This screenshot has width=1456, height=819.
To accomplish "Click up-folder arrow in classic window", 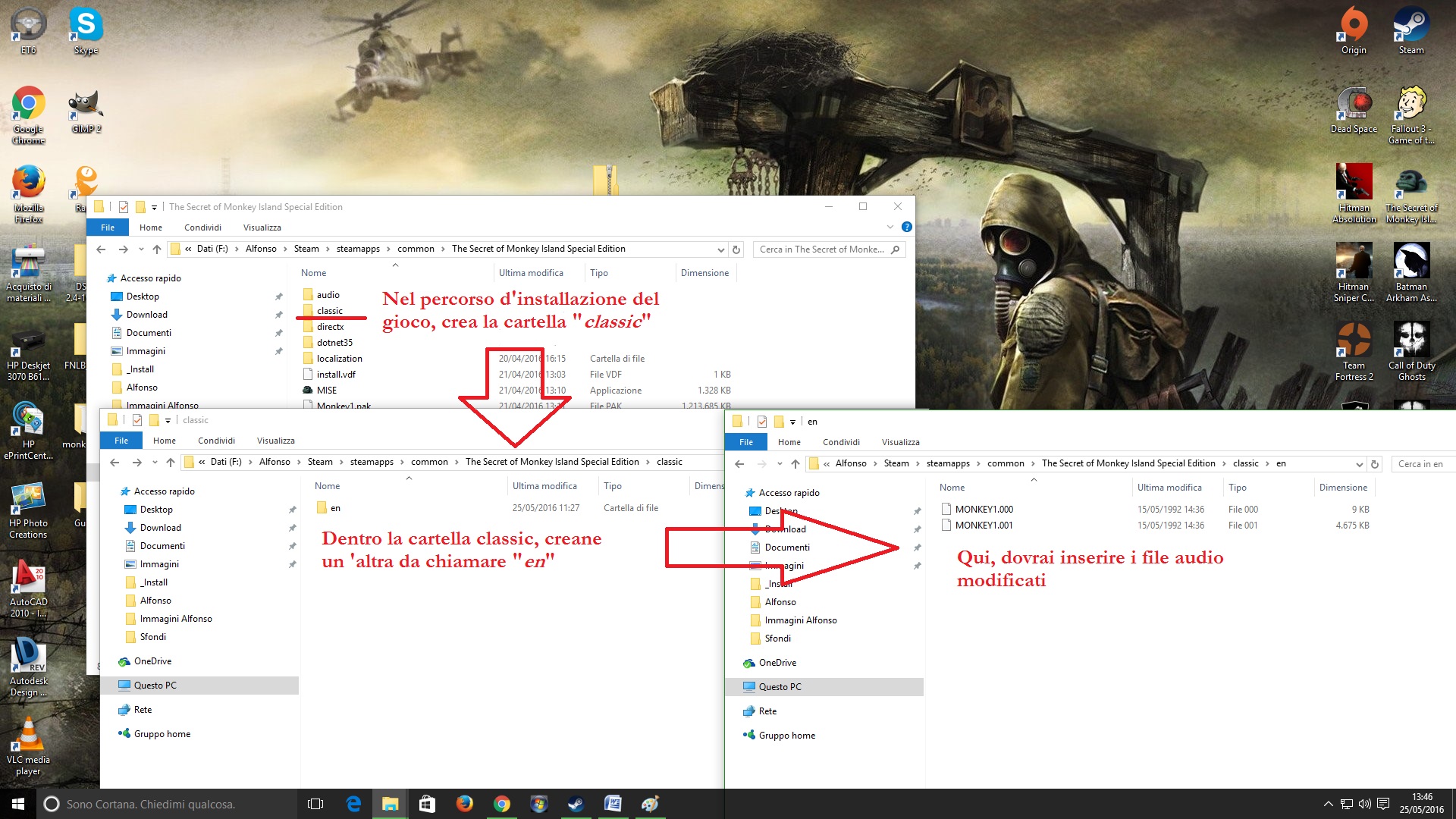I will pos(171,462).
